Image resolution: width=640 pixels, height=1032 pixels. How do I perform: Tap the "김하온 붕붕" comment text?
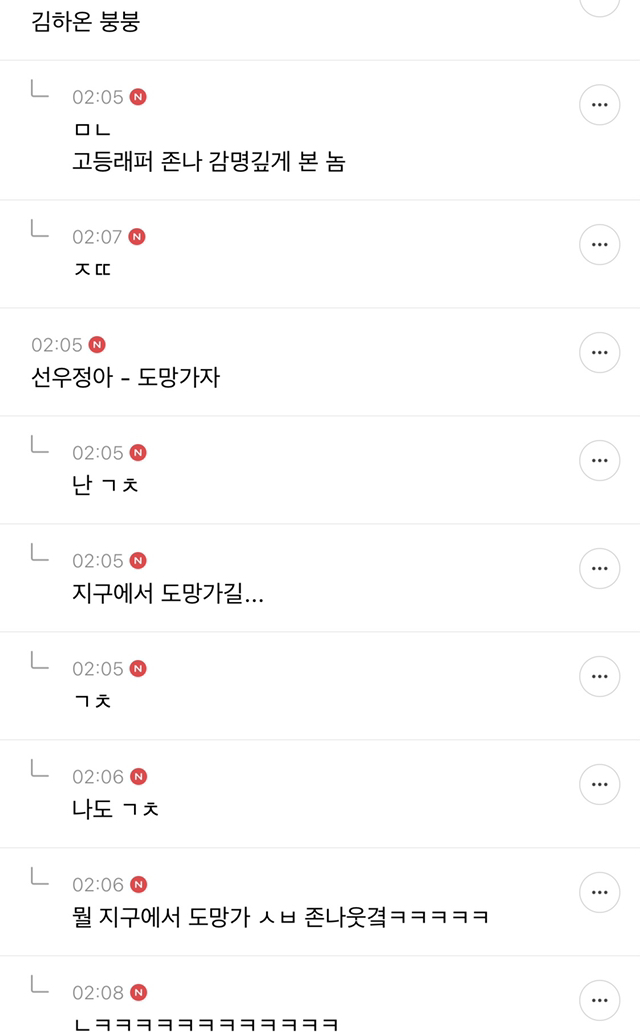[x=86, y=22]
